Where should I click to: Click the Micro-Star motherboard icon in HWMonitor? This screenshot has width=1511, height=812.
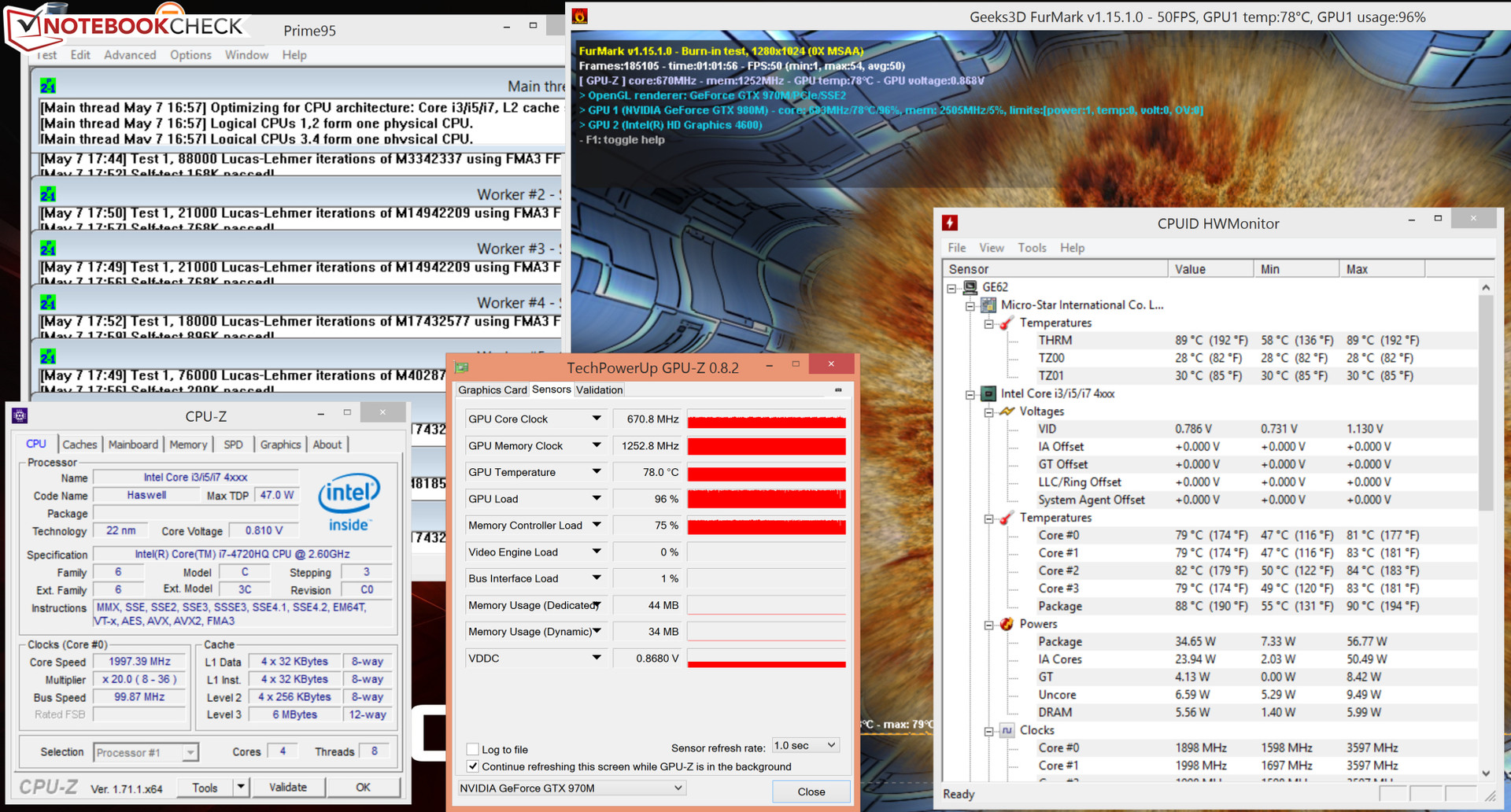(x=988, y=305)
